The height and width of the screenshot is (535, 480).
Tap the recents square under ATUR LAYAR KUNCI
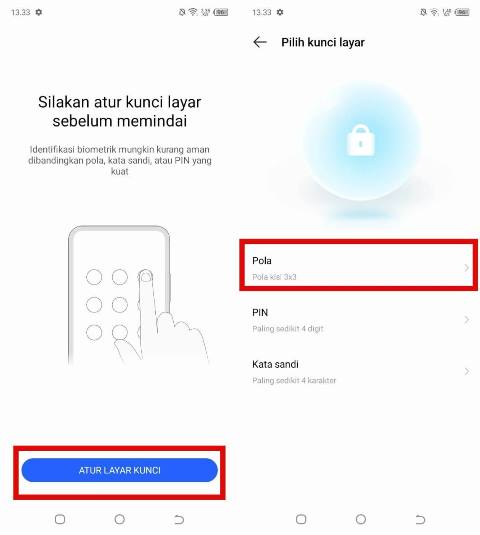(x=60, y=519)
